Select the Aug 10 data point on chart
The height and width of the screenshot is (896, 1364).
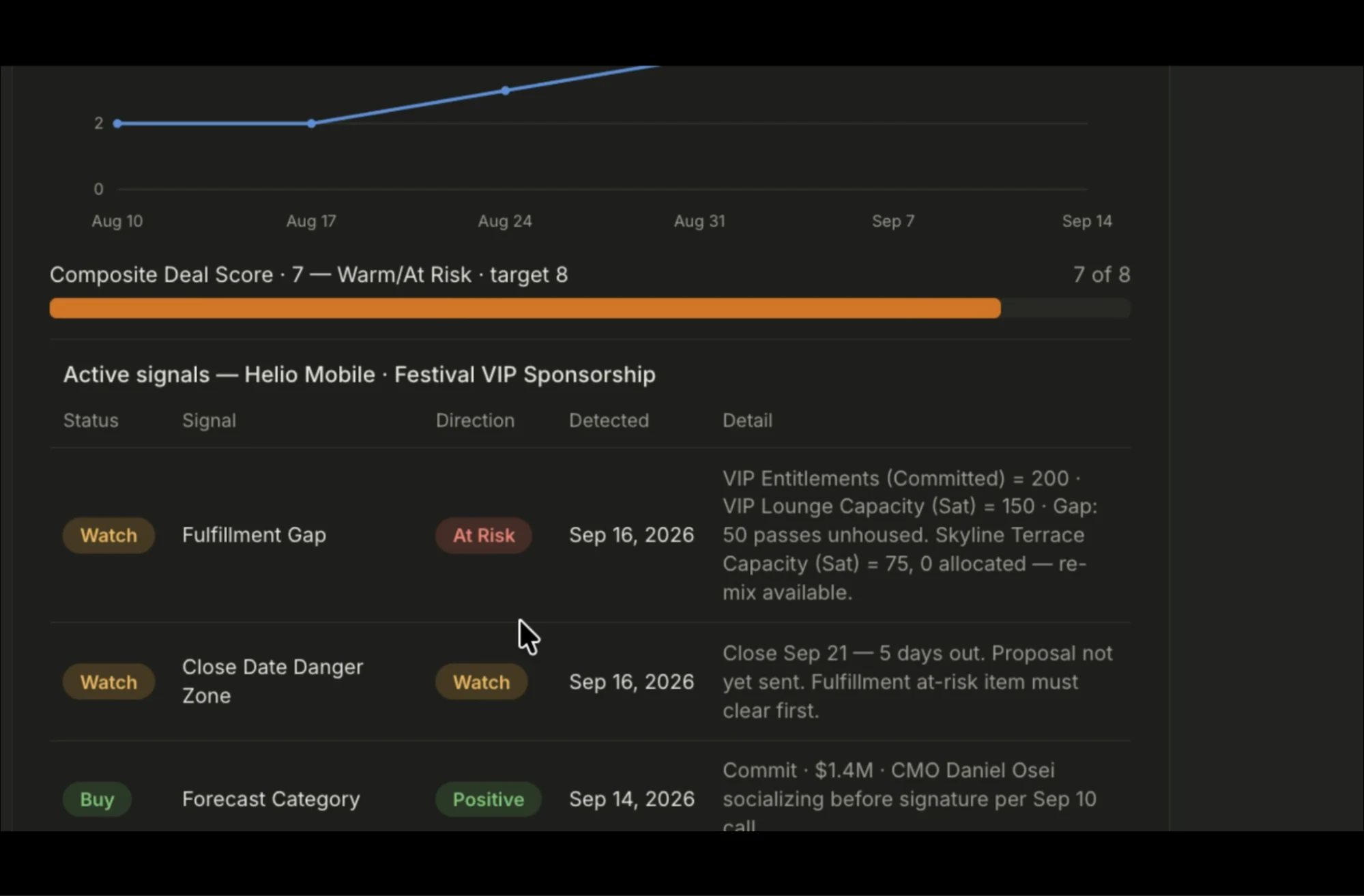117,124
